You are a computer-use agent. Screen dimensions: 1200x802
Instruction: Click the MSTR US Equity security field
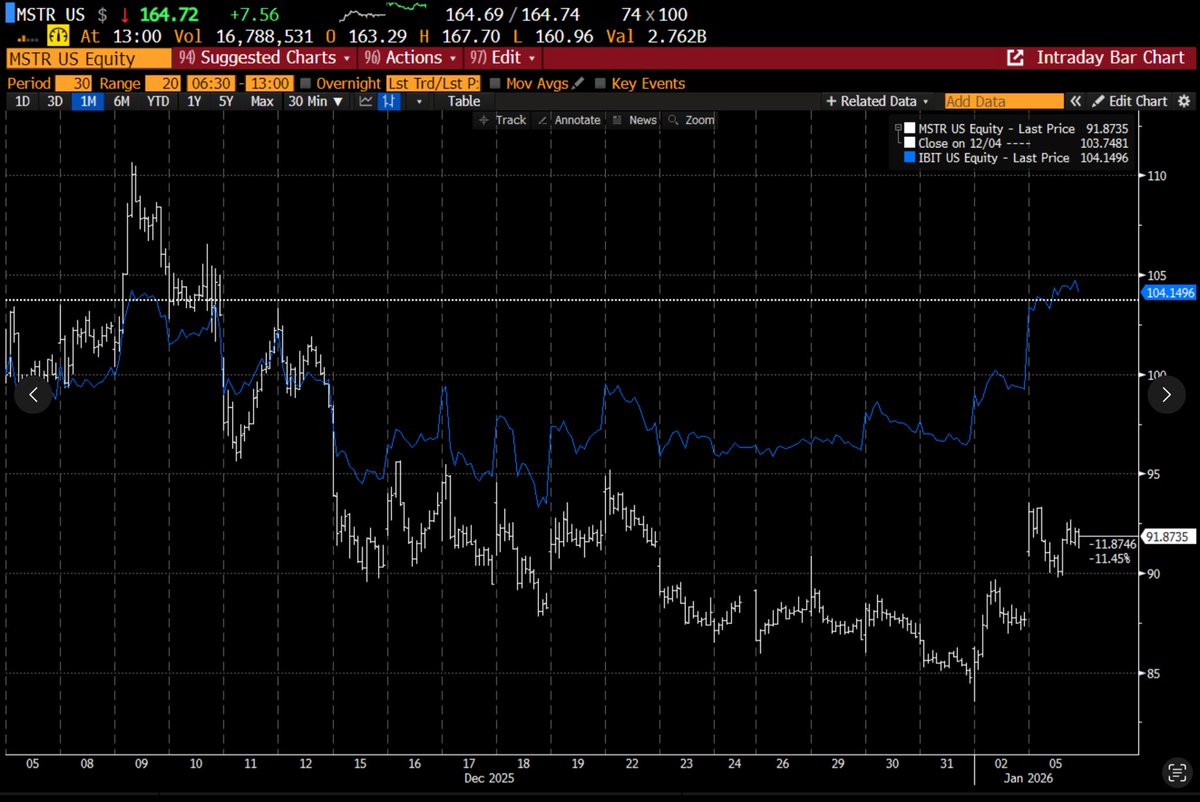(88, 58)
